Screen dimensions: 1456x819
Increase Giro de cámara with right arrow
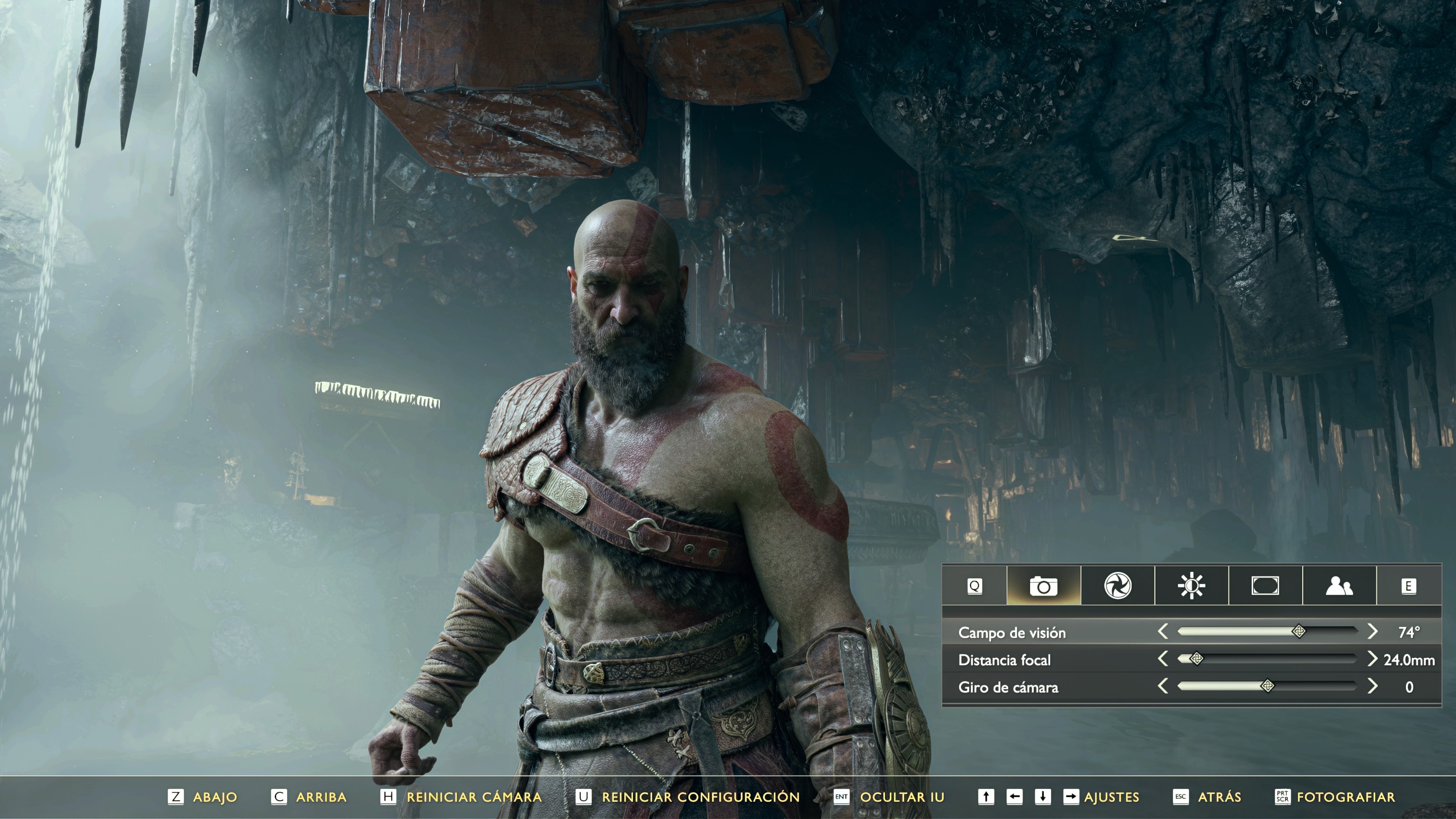coord(1372,686)
